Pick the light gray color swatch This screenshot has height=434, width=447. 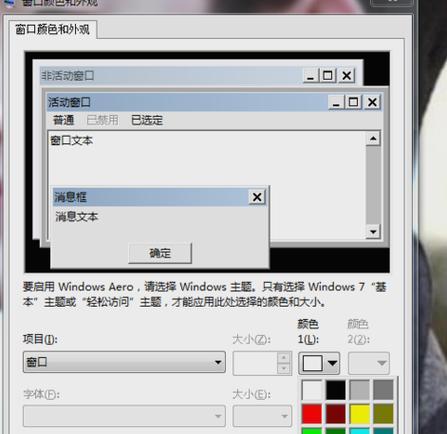360,390
